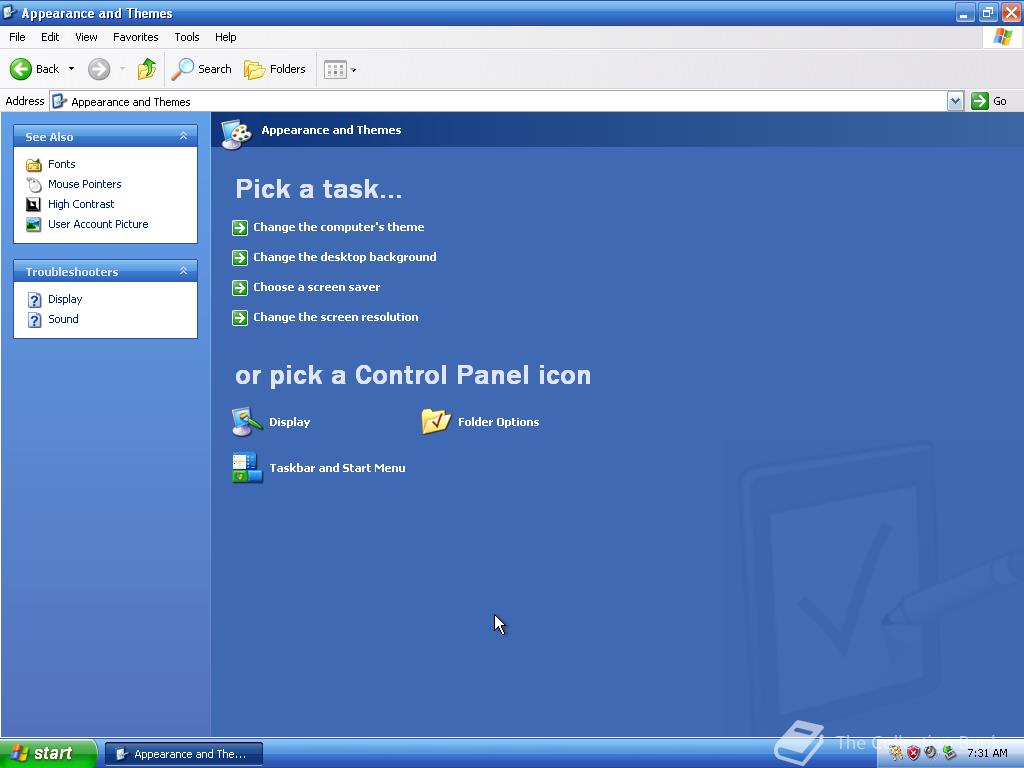Select Change the computer's theme task
This screenshot has width=1024, height=768.
tap(338, 227)
